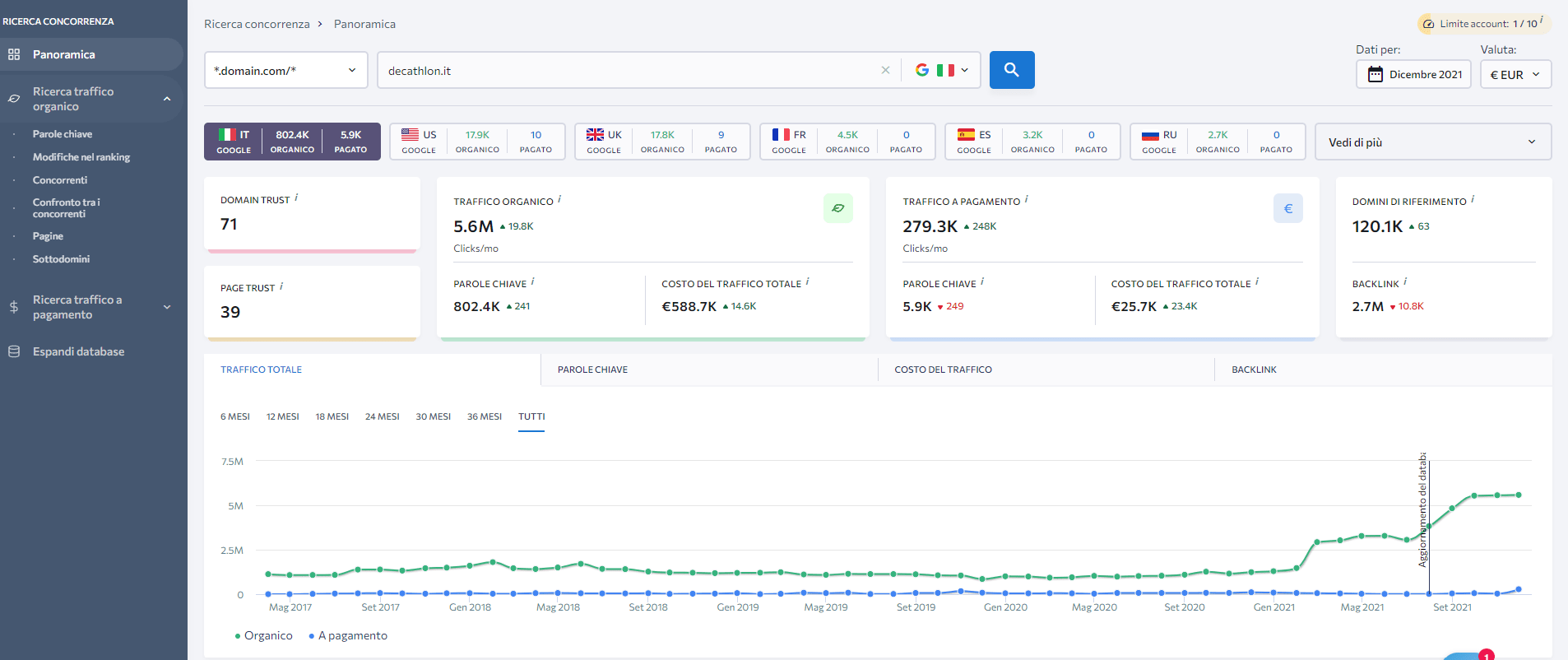Click the account limit gauge icon
This screenshot has height=660, width=1568.
click(1428, 24)
